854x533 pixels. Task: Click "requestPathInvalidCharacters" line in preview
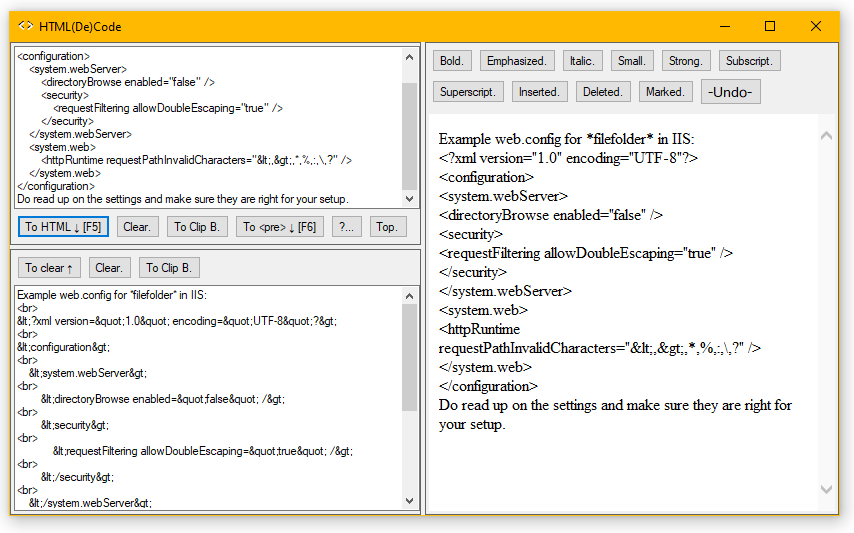point(600,348)
